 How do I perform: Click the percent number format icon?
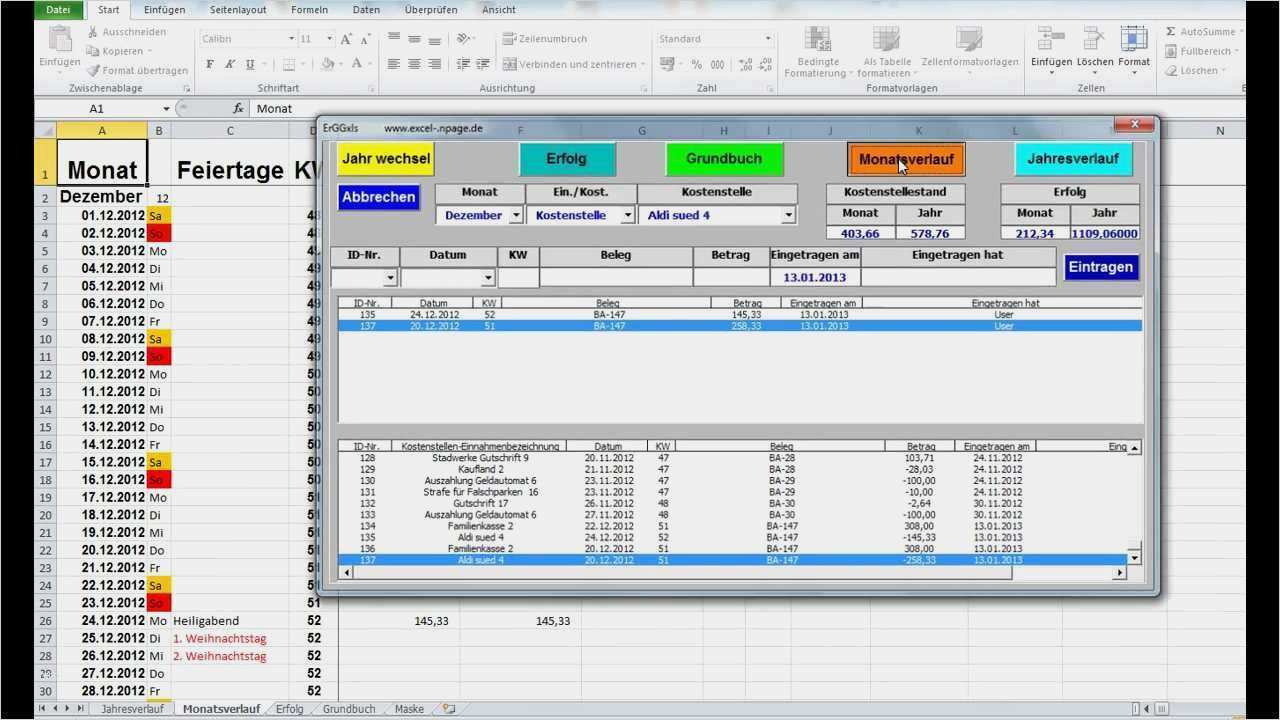696,64
